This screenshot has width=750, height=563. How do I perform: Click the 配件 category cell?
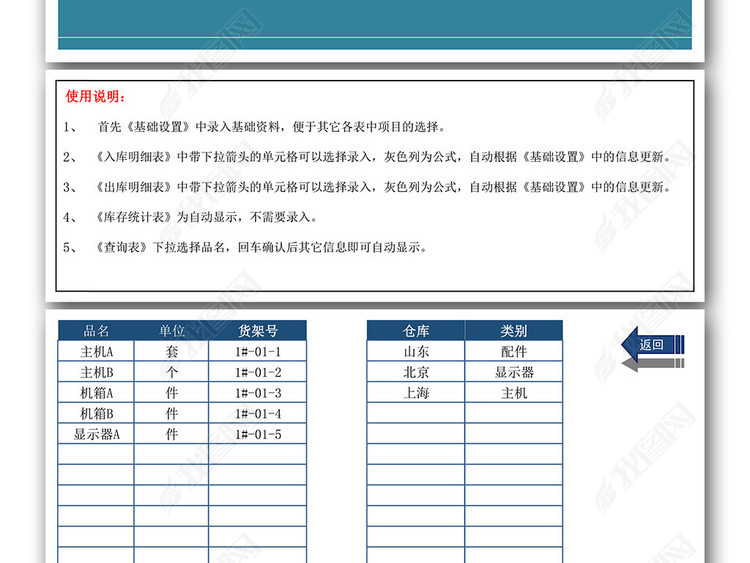513,352
